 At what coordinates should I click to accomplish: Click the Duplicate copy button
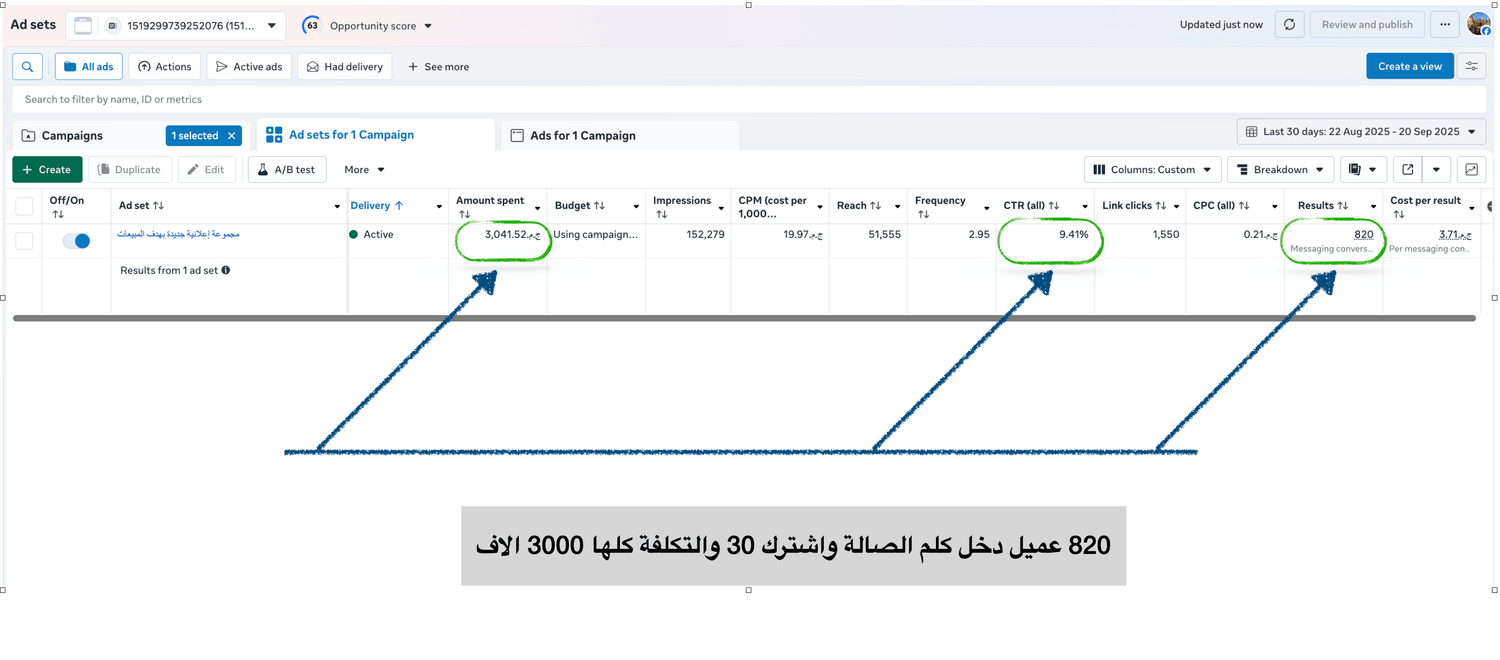(x=130, y=170)
